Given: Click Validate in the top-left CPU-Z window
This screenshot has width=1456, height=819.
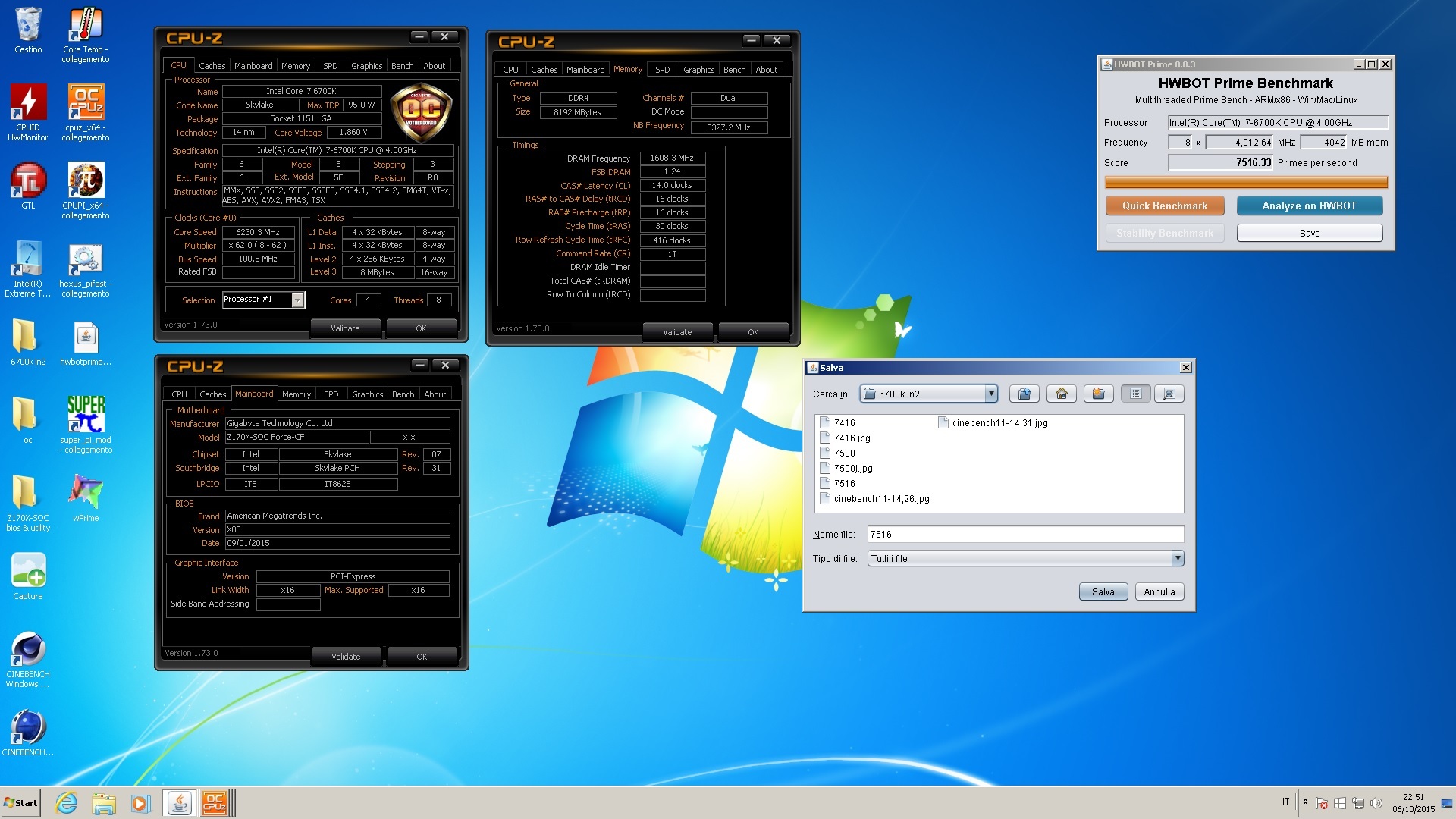Looking at the screenshot, I should (345, 328).
